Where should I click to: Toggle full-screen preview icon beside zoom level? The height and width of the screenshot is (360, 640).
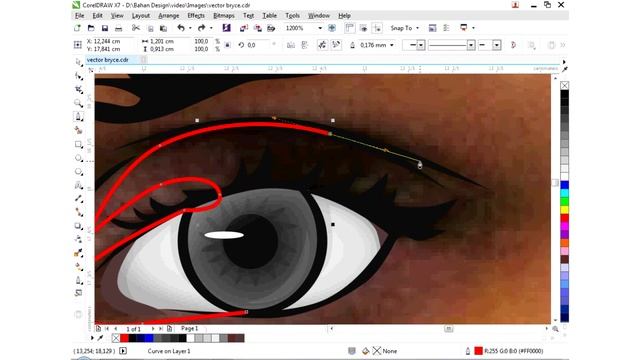click(332, 28)
